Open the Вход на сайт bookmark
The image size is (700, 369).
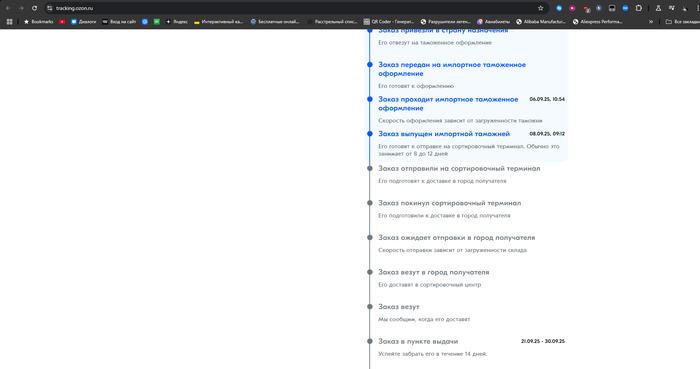(x=119, y=21)
